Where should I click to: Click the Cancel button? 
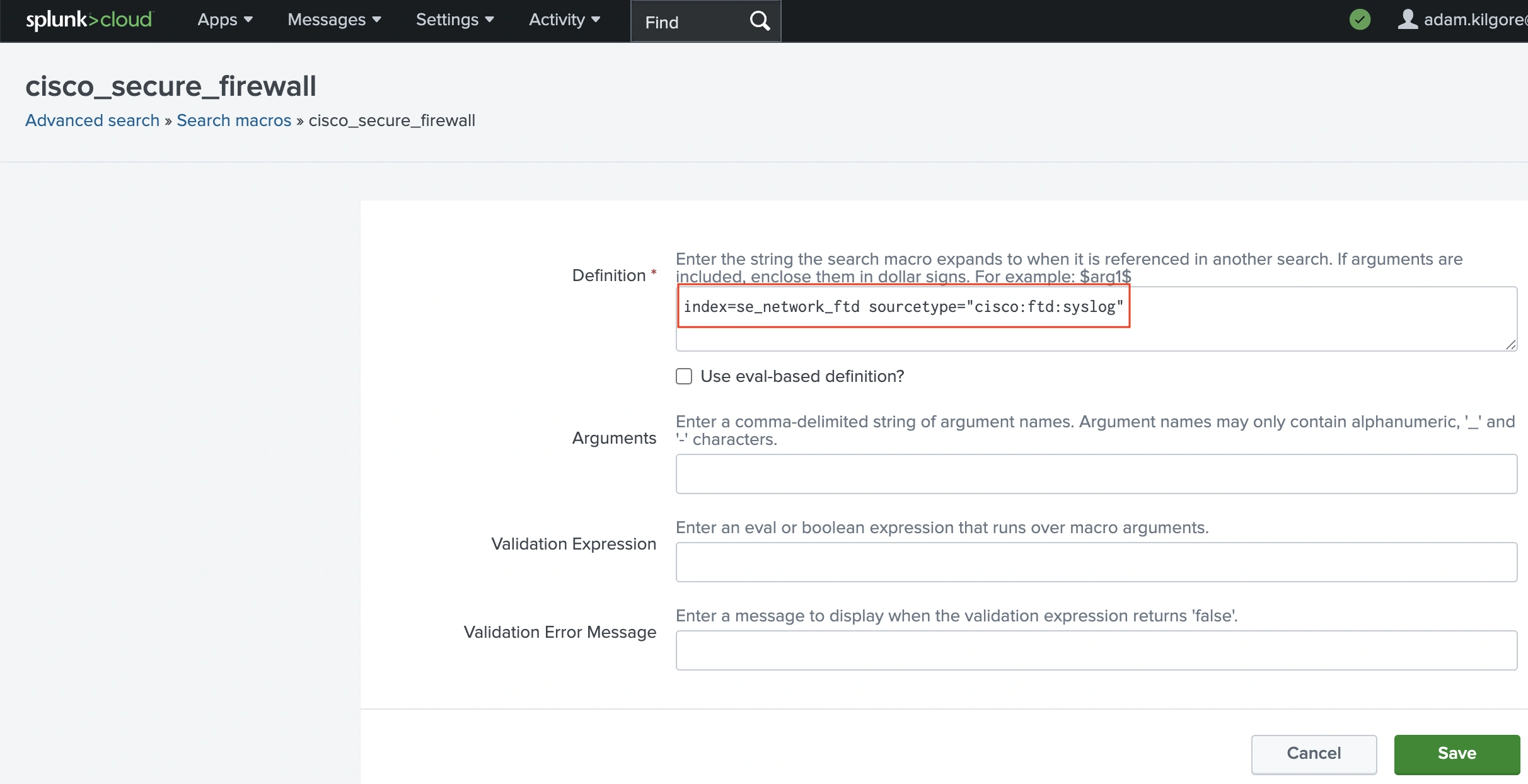[1313, 754]
